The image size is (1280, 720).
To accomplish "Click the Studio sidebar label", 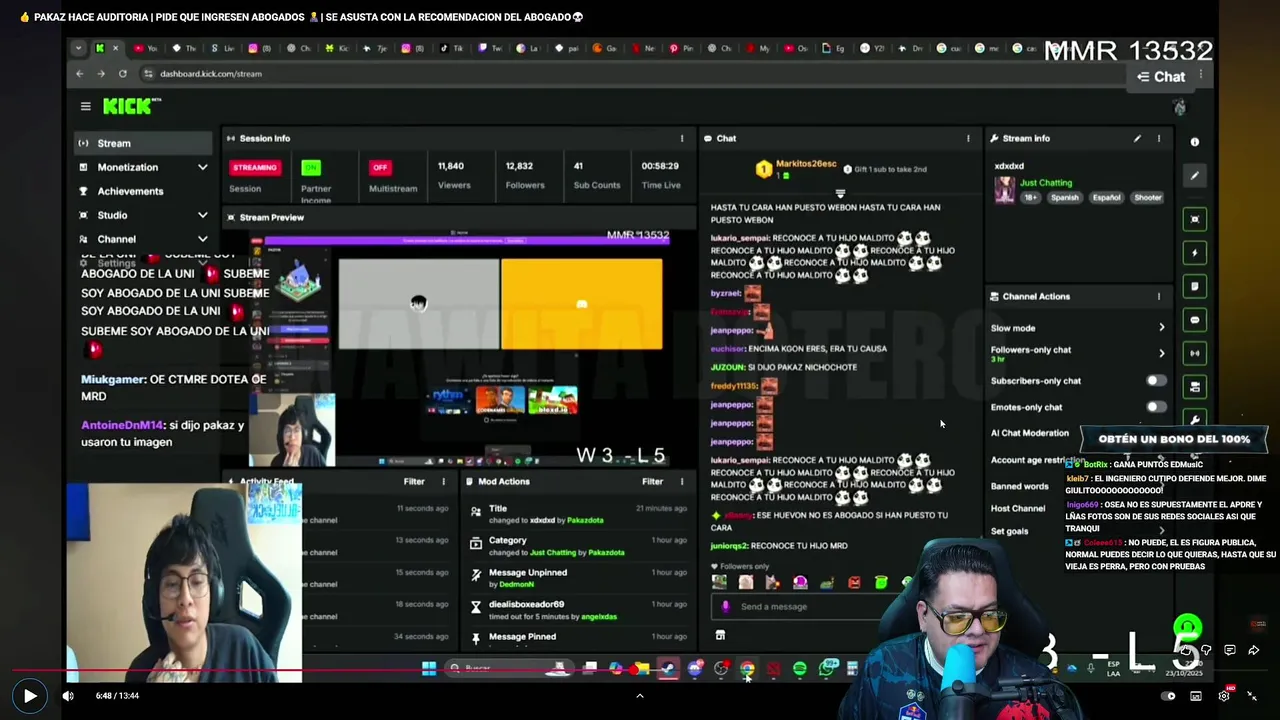I will tap(112, 215).
